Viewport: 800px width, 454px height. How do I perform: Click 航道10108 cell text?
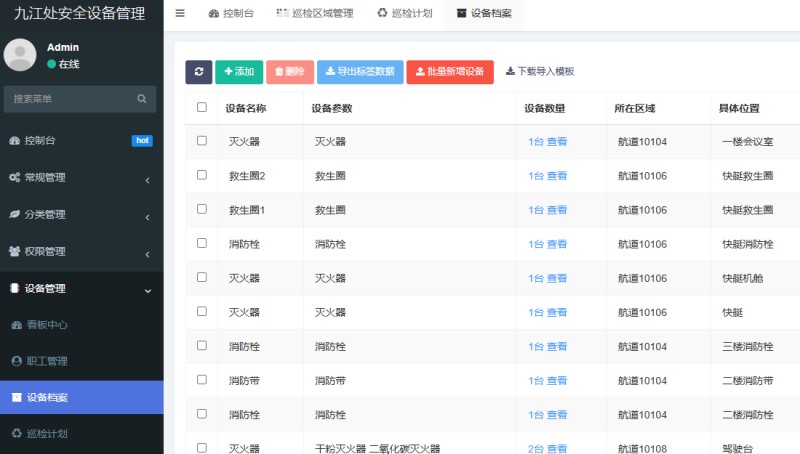(642, 449)
